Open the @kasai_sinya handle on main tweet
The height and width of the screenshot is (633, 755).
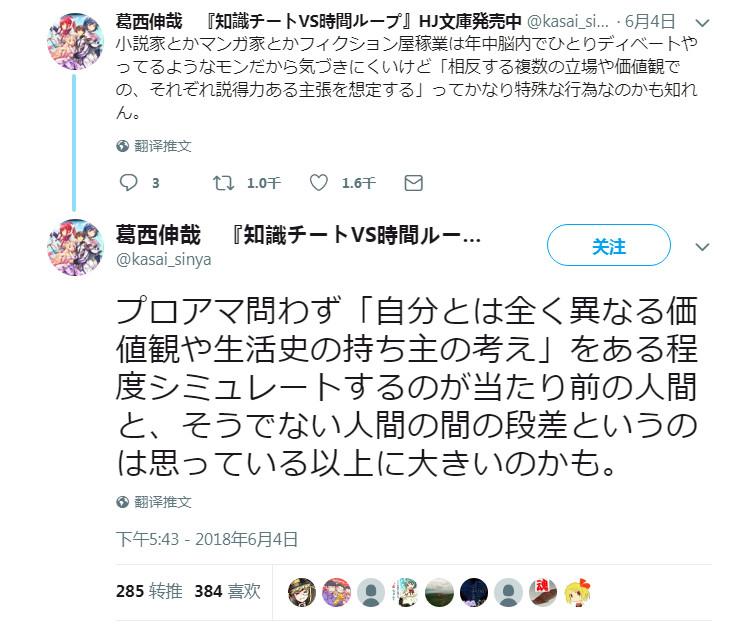(x=164, y=259)
